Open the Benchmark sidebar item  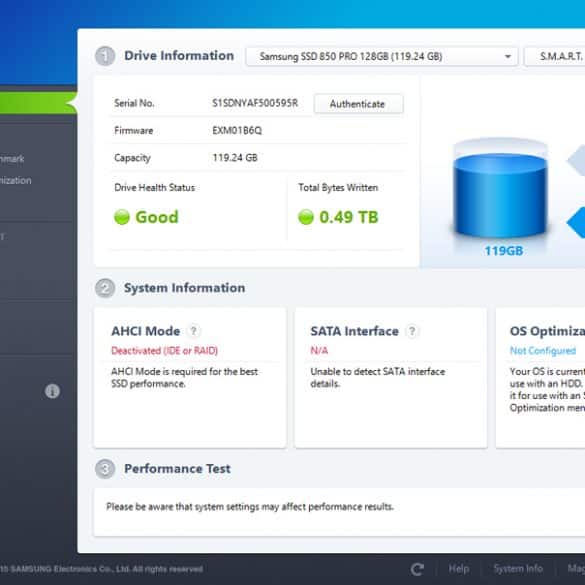[x=12, y=159]
